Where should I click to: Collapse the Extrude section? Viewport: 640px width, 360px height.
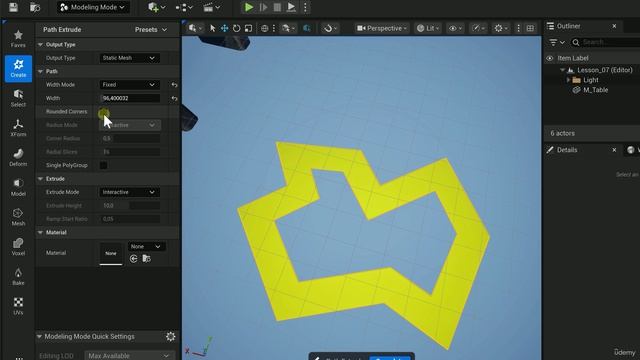click(x=40, y=179)
